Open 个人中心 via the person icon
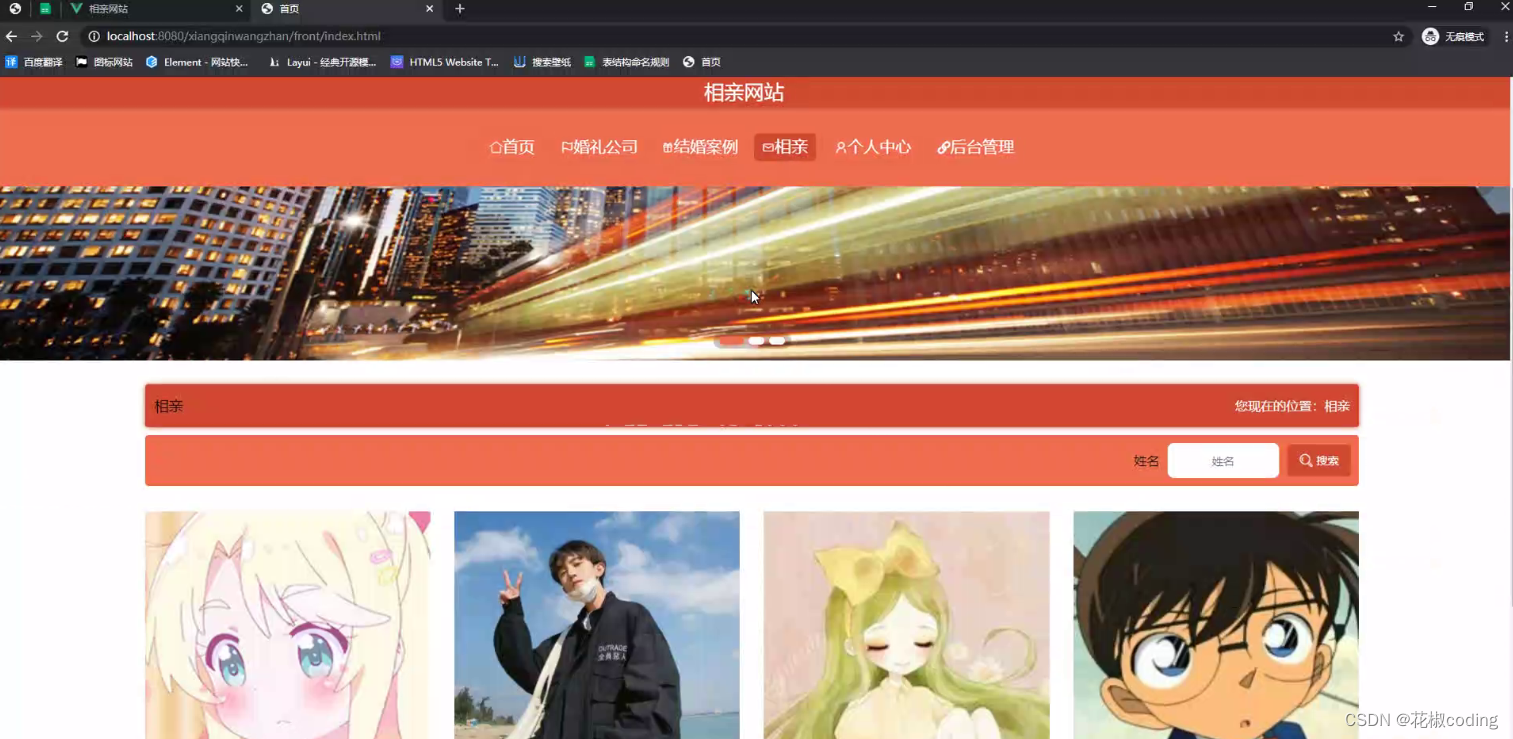Screen dimensions: 1513x739 843,146
